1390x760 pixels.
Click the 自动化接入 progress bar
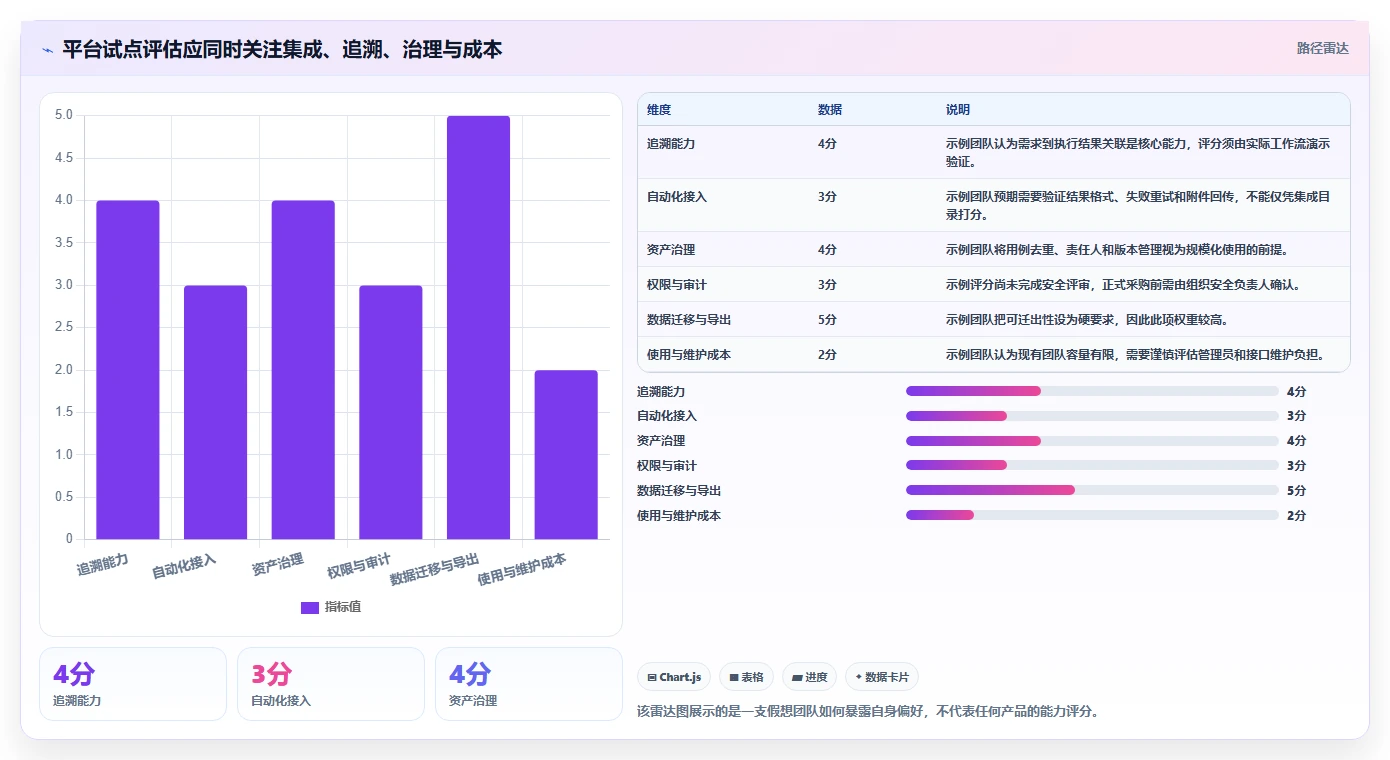1092,416
